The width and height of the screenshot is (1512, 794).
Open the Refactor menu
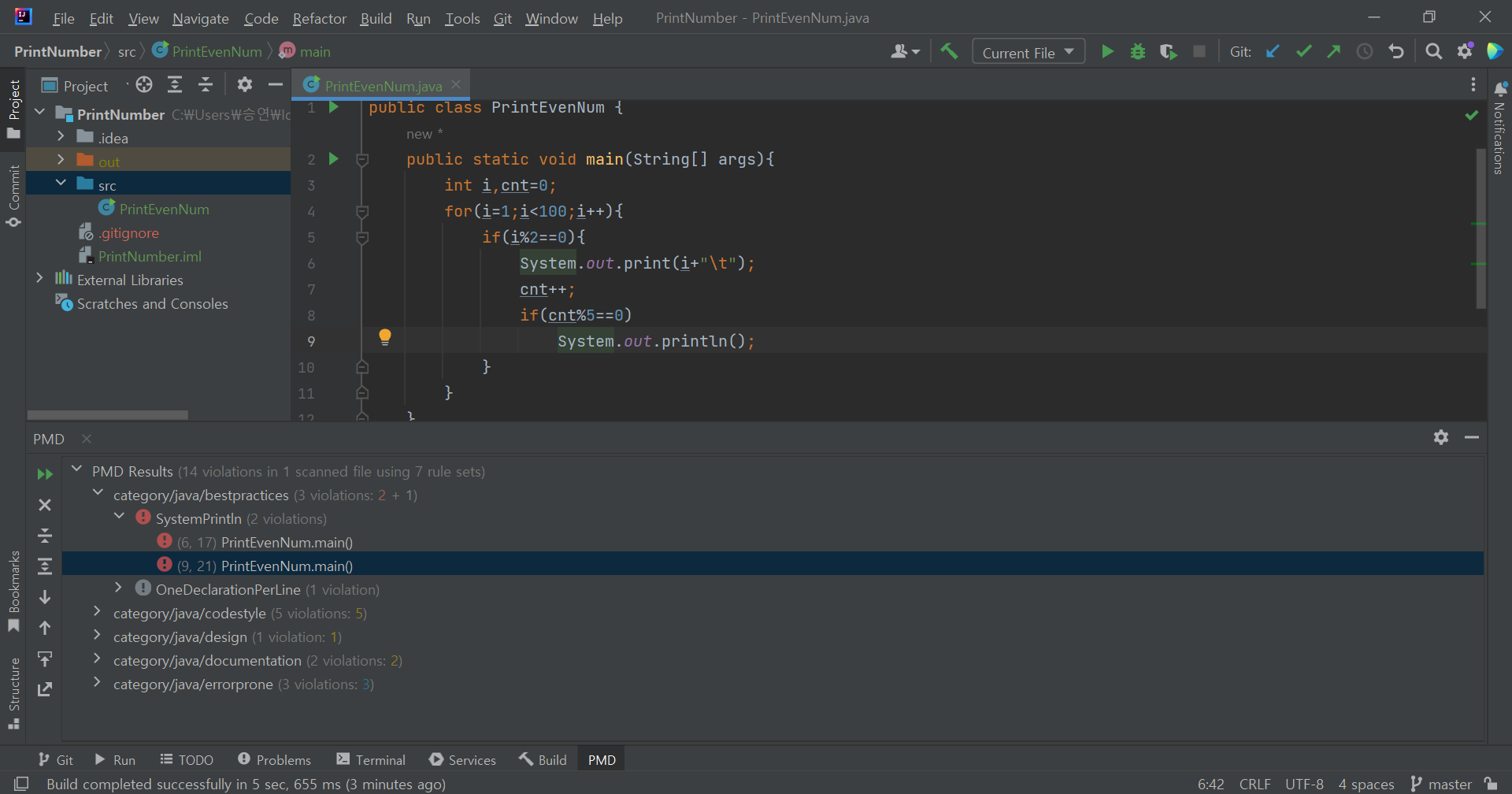319,18
